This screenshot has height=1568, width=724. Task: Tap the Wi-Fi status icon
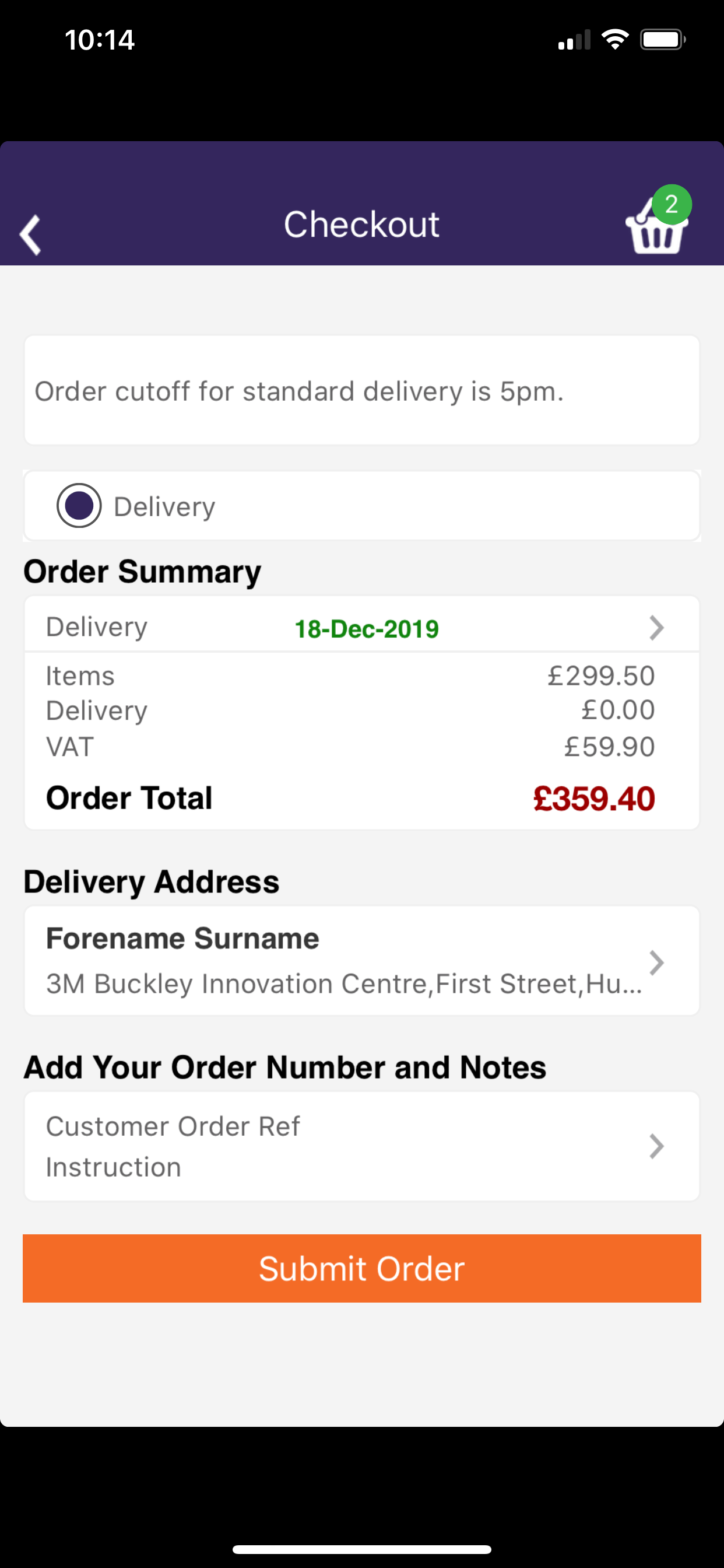click(615, 40)
